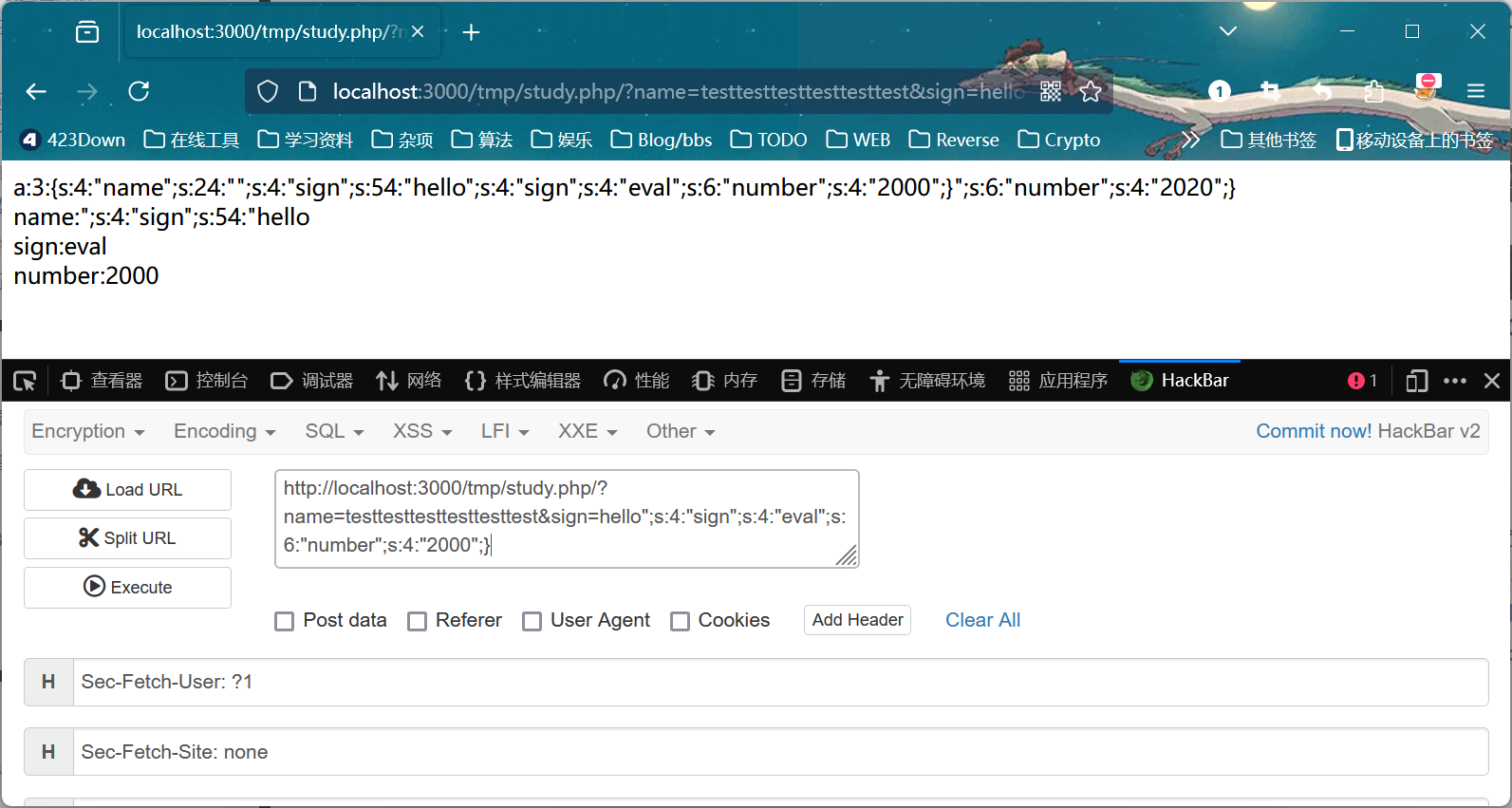This screenshot has height=808, width=1512.
Task: Open the devtools more options ellipsis
Action: click(1454, 381)
